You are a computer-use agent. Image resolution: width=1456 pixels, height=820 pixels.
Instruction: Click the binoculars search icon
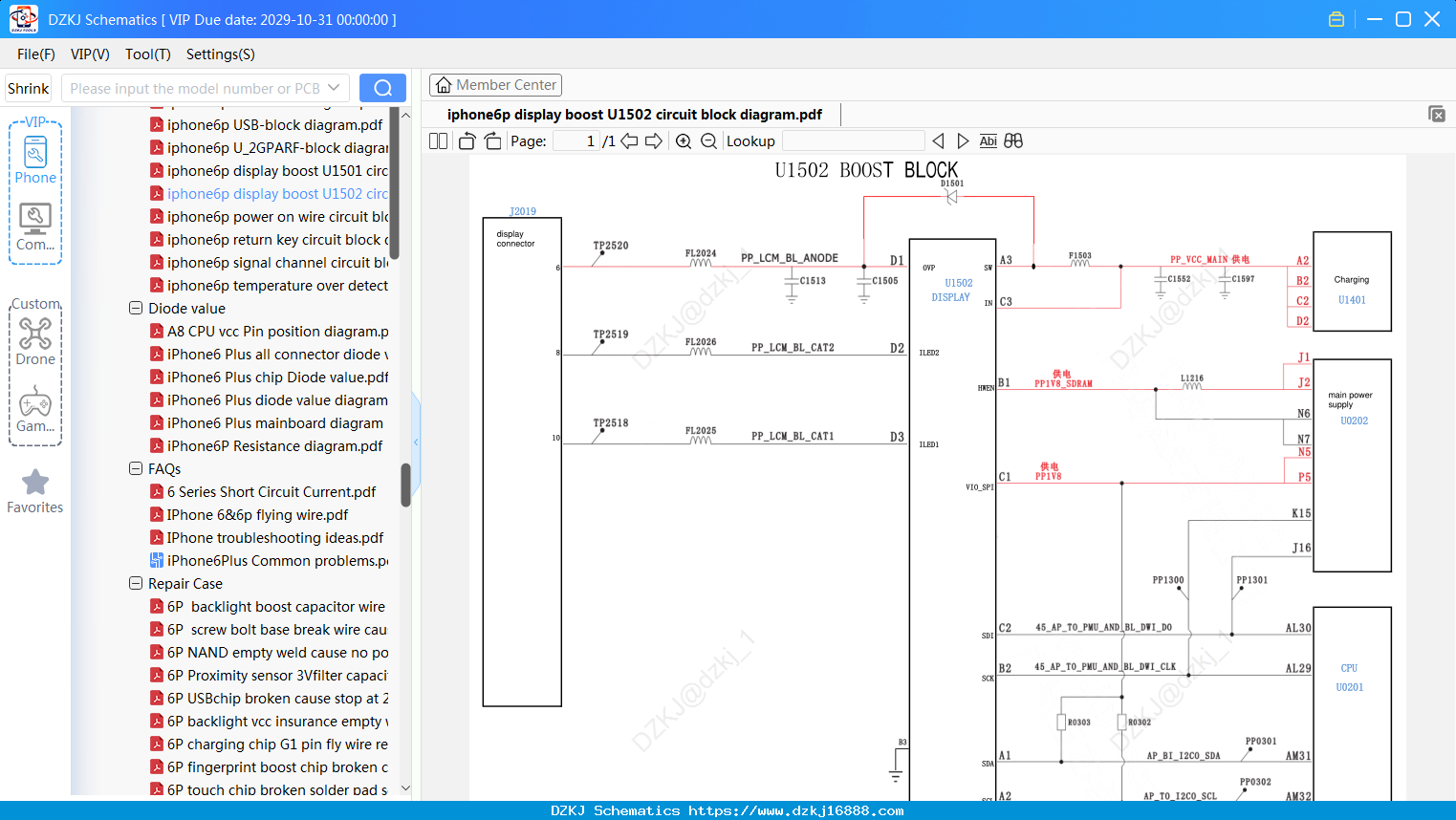(x=1013, y=140)
